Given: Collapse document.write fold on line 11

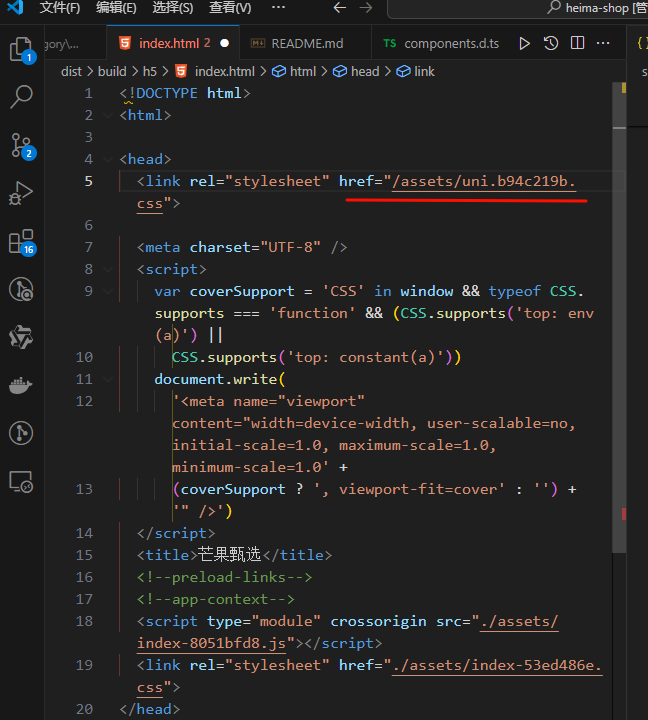Looking at the screenshot, I should (x=108, y=379).
